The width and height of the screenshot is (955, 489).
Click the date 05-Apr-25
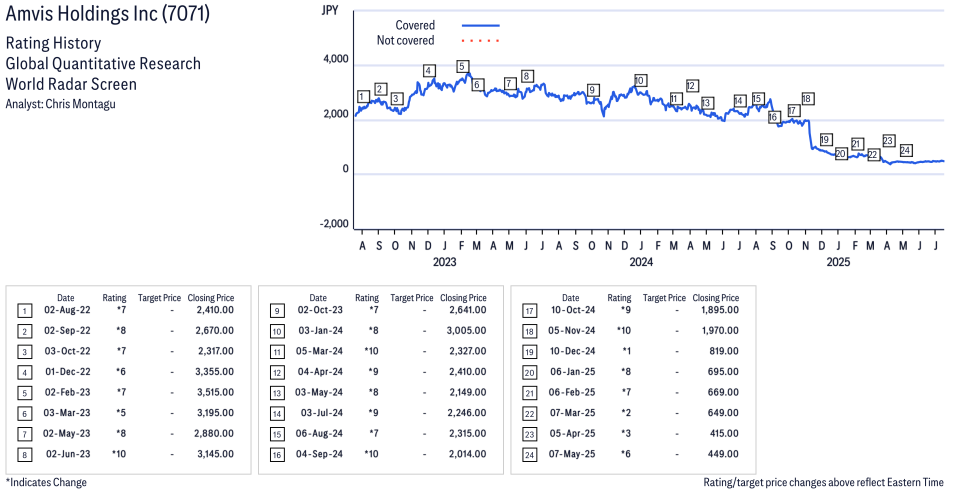pyautogui.click(x=573, y=434)
